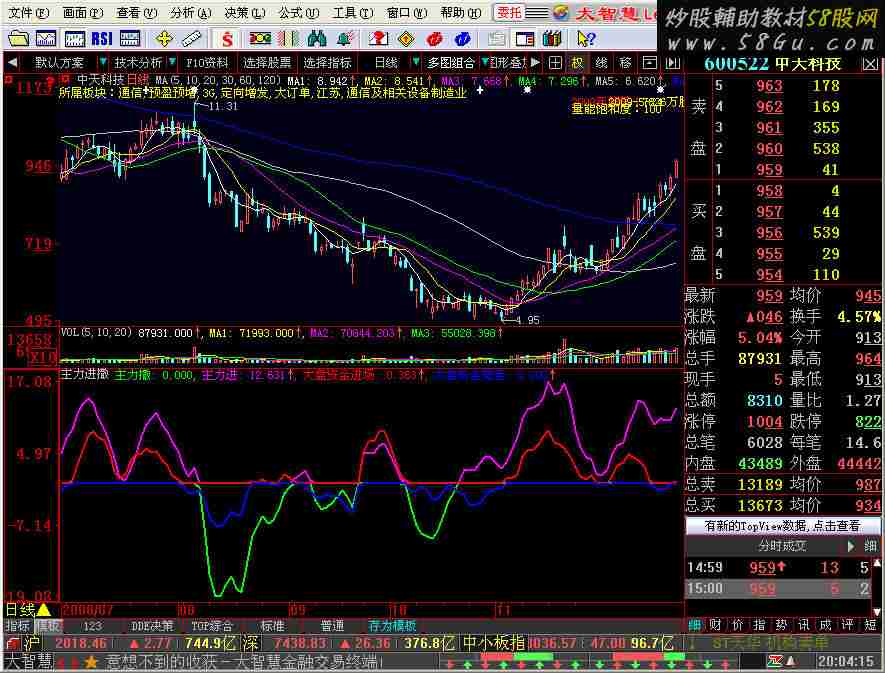Select the ruler measuring tool
Screen dimensions: 885x673
[192, 38]
